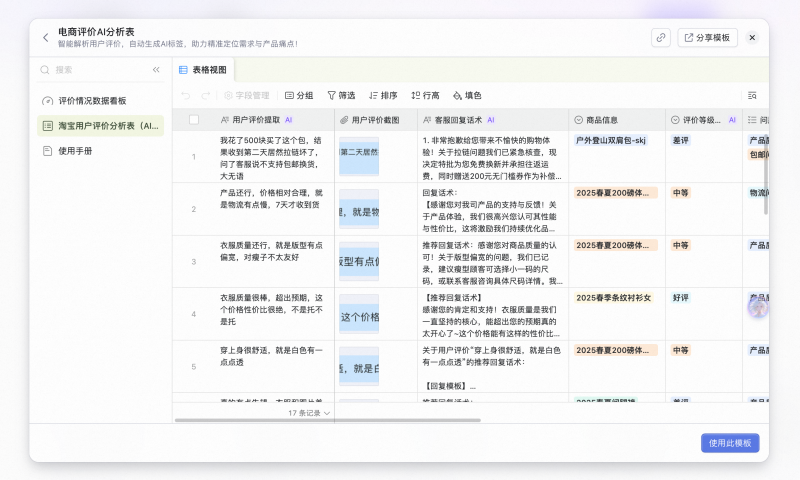
Task: Open the 分组 group option
Action: pyautogui.click(x=299, y=96)
